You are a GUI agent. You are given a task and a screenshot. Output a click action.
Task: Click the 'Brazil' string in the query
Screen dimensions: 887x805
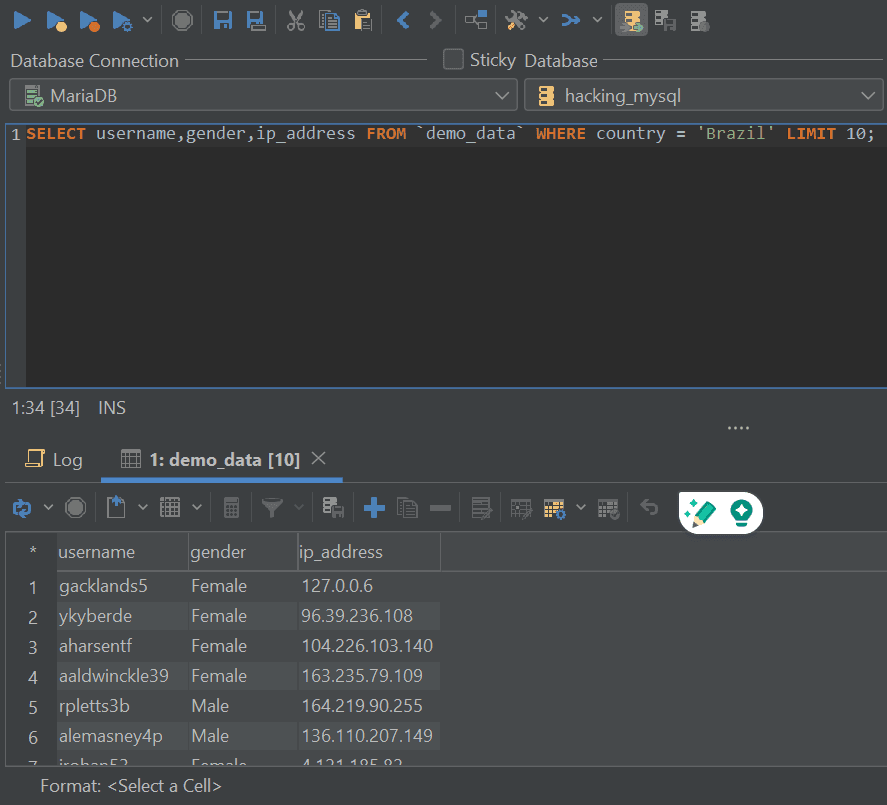click(735, 134)
